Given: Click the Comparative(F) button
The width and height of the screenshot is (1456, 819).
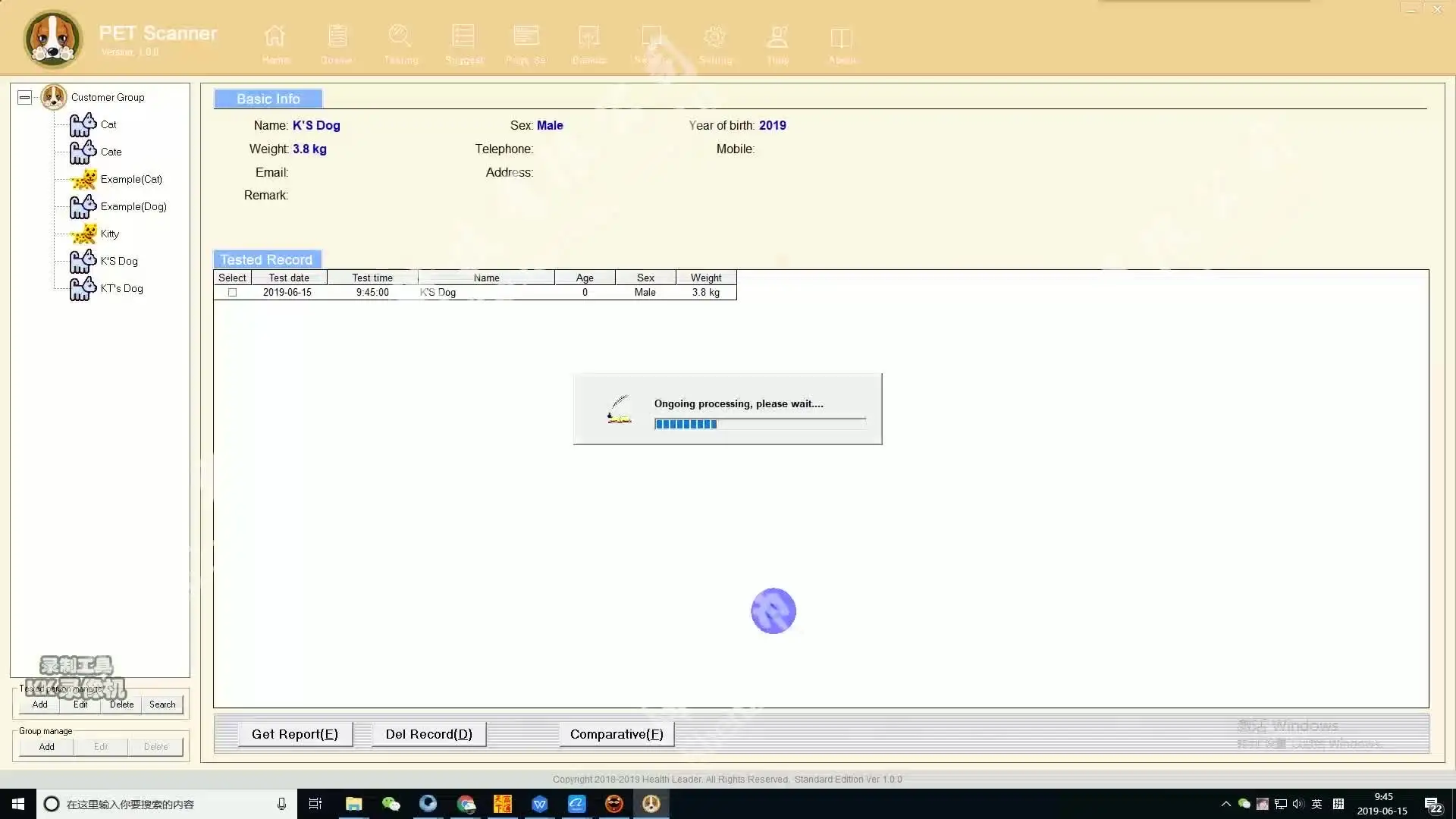Looking at the screenshot, I should point(617,734).
